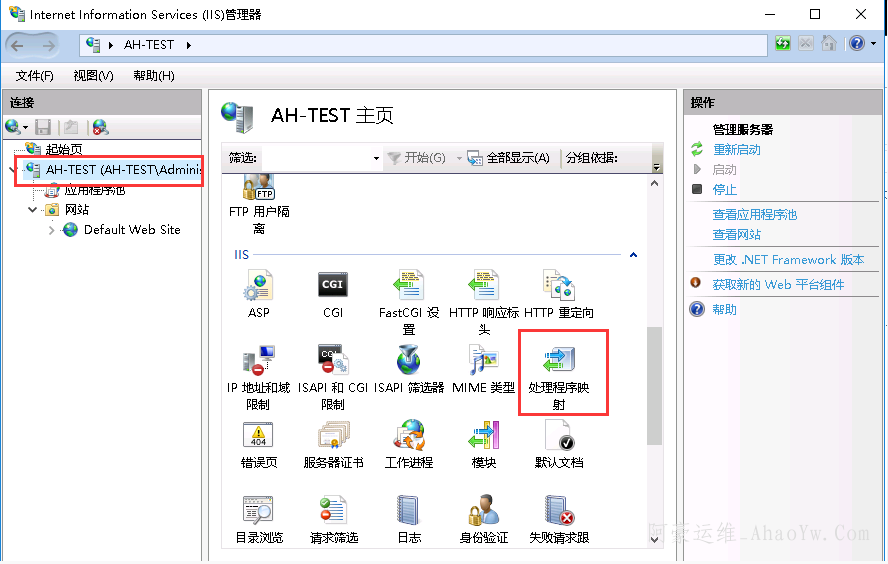This screenshot has width=888, height=564.
Task: Collapse the IIS group section chevron
Action: point(633,256)
